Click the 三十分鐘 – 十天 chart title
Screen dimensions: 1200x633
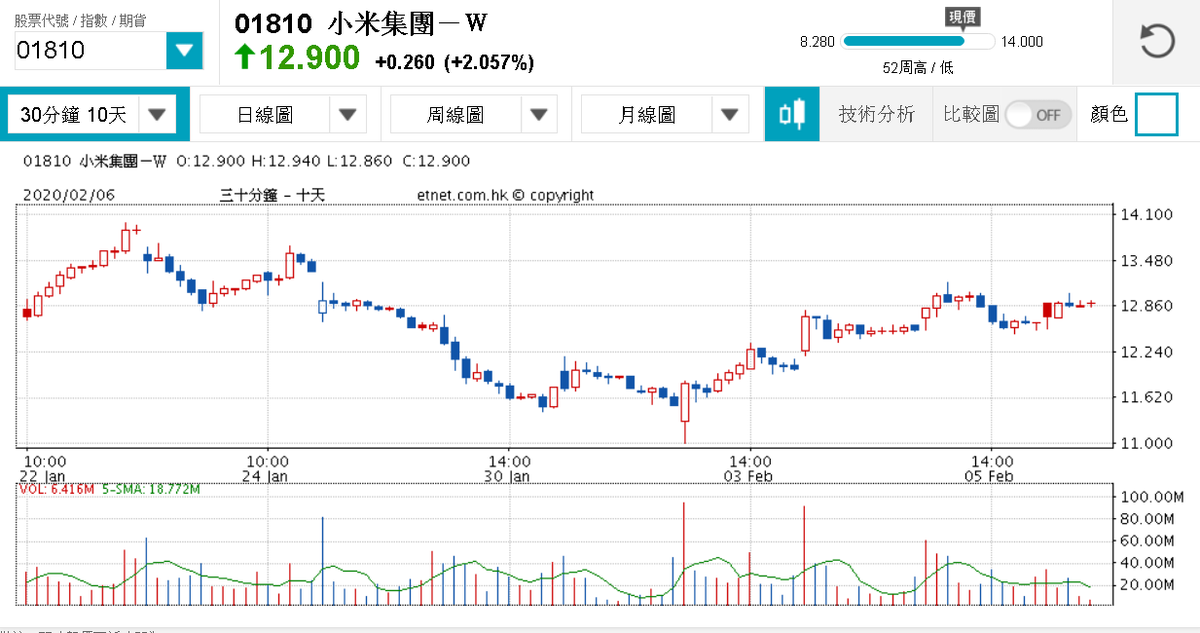(273, 195)
